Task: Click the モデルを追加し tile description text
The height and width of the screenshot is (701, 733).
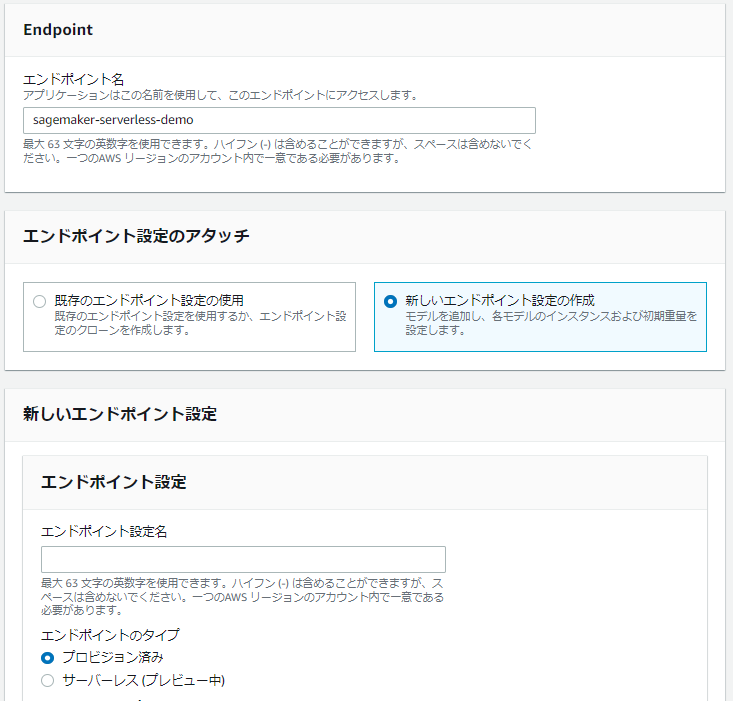Action: coord(550,323)
